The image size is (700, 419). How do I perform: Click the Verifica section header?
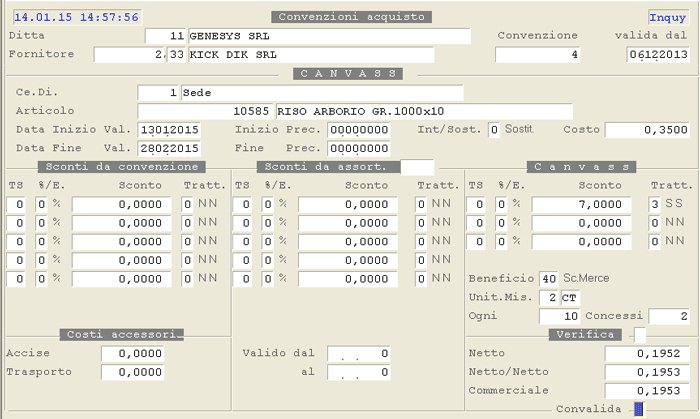(x=585, y=335)
